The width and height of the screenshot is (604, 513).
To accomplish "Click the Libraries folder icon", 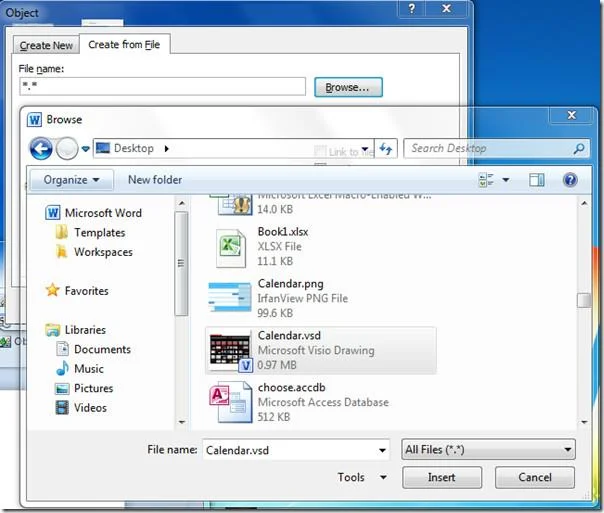I will click(52, 330).
